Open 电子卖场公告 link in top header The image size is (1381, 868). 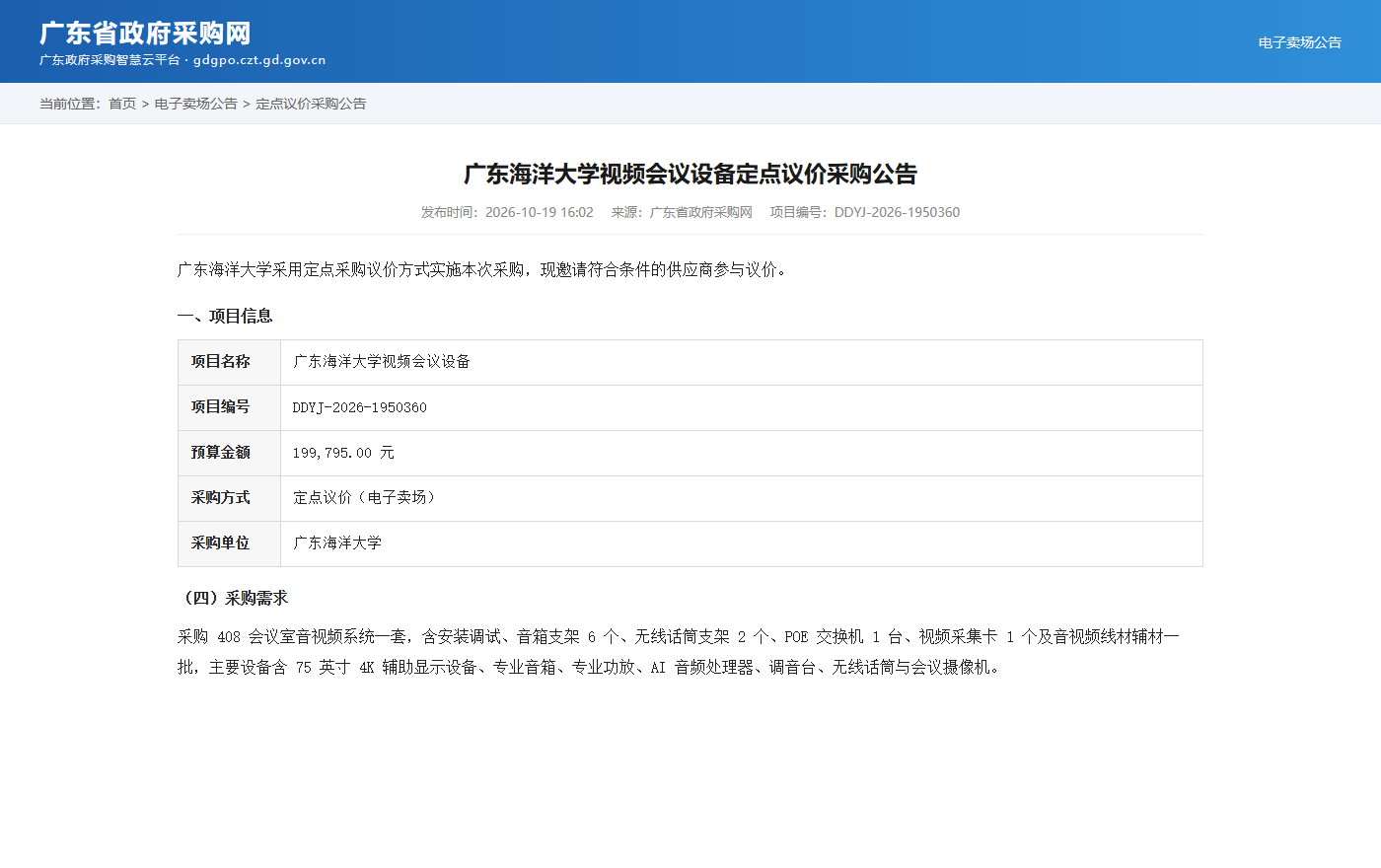[1300, 42]
